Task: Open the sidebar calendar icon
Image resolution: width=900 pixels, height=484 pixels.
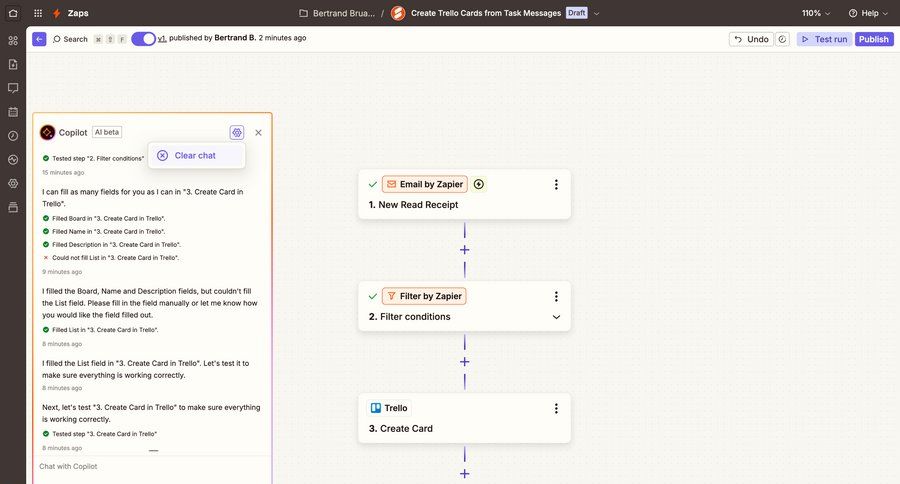Action: click(x=13, y=112)
